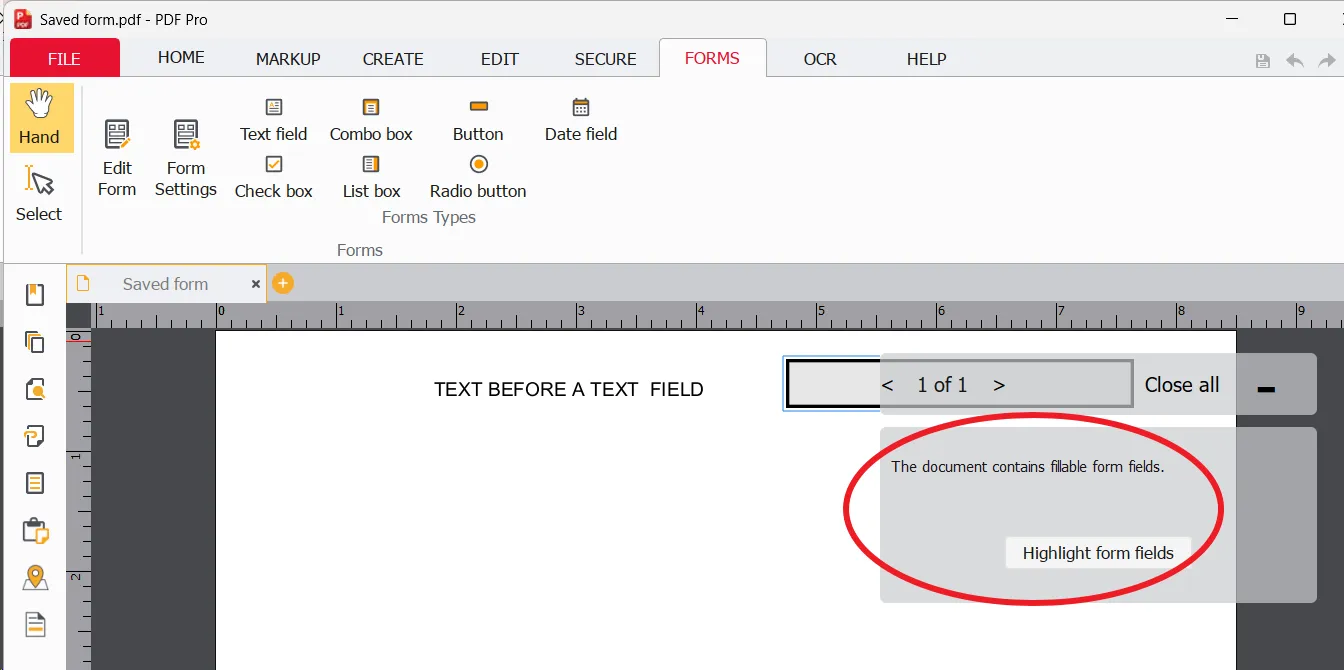Insert a Radio button form element
This screenshot has width=1344, height=670.
pos(478,177)
